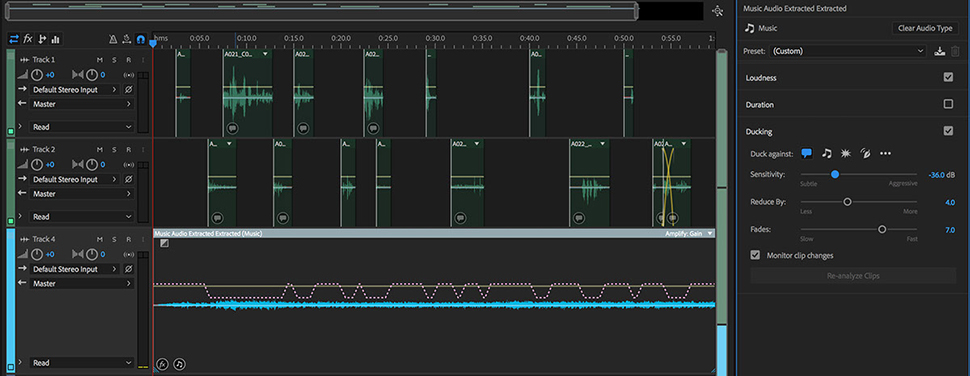Expand the Loudness section
970x376 pixels.
761,78
